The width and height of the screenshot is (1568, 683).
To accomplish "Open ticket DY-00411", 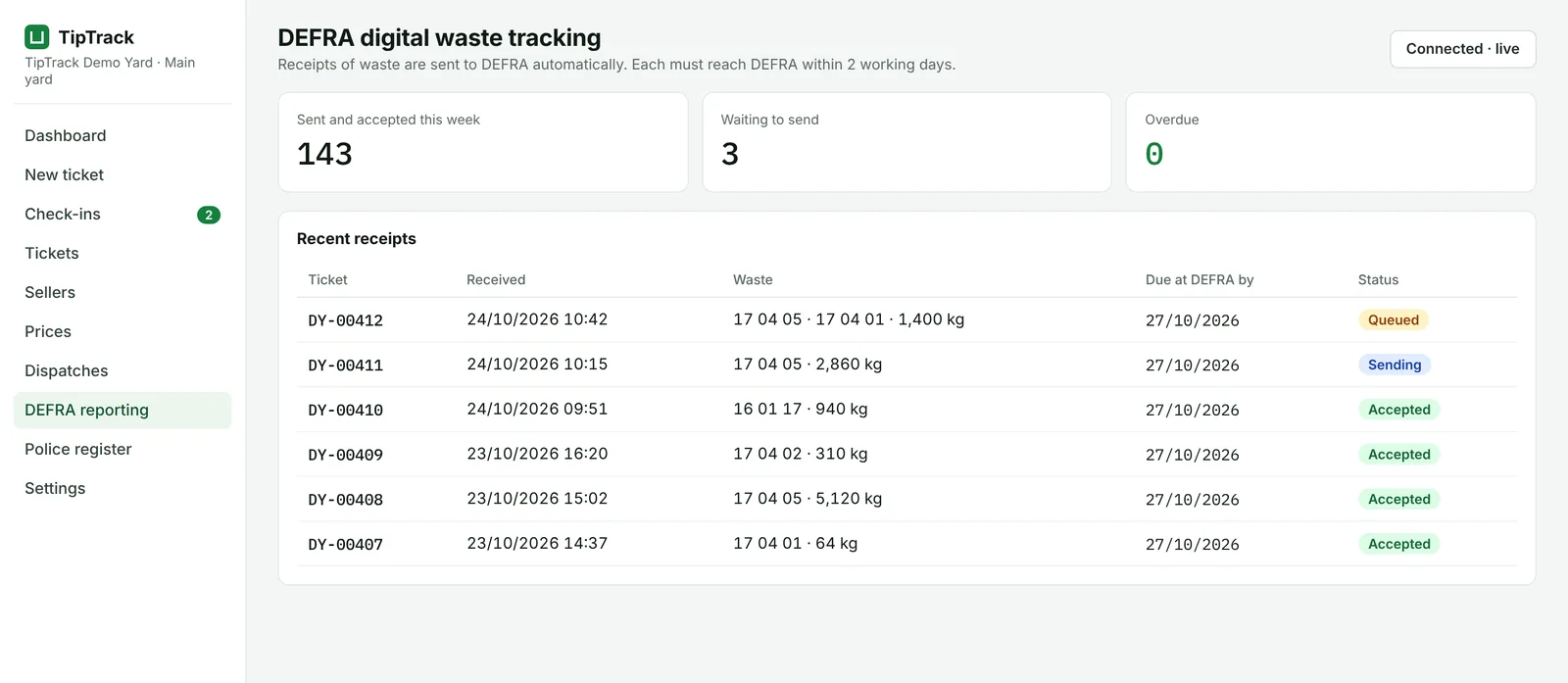I will point(345,366).
